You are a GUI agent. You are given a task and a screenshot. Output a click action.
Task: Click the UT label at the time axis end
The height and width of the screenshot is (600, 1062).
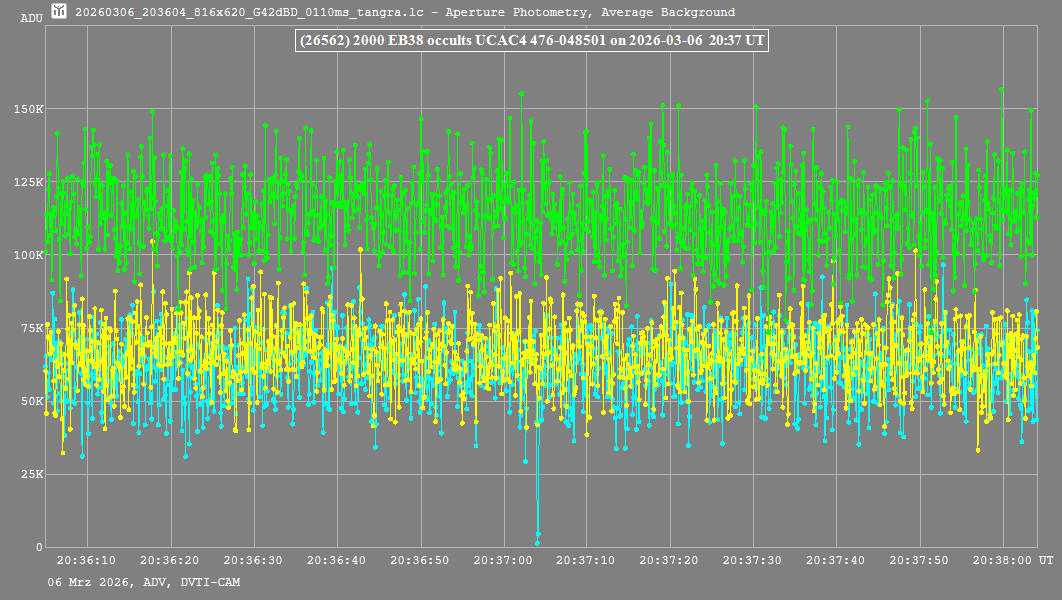point(1045,561)
